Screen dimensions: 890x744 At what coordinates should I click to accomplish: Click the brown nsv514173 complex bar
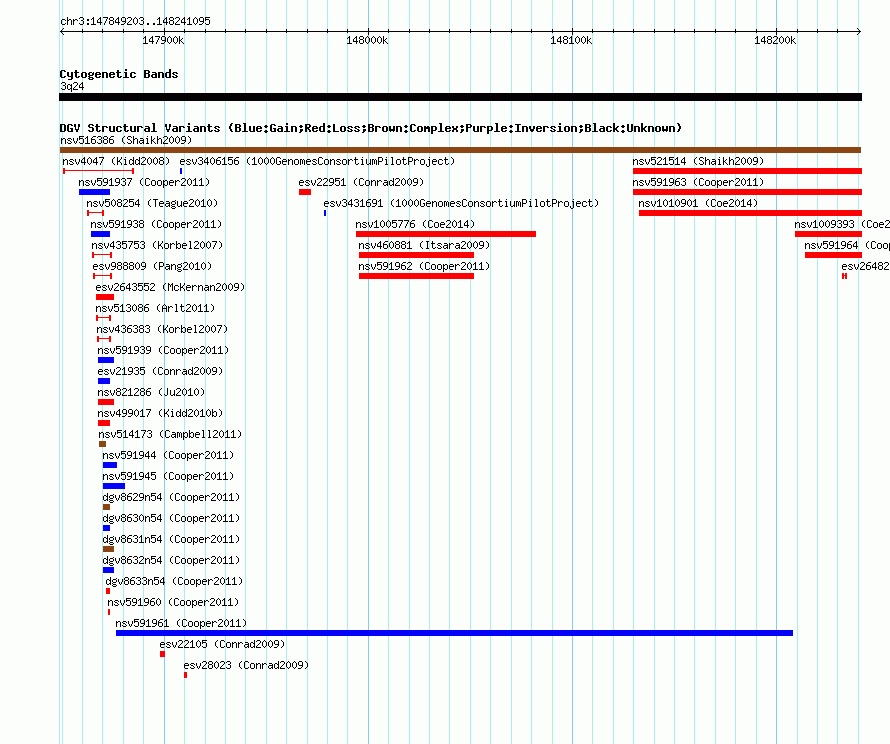pos(102,444)
